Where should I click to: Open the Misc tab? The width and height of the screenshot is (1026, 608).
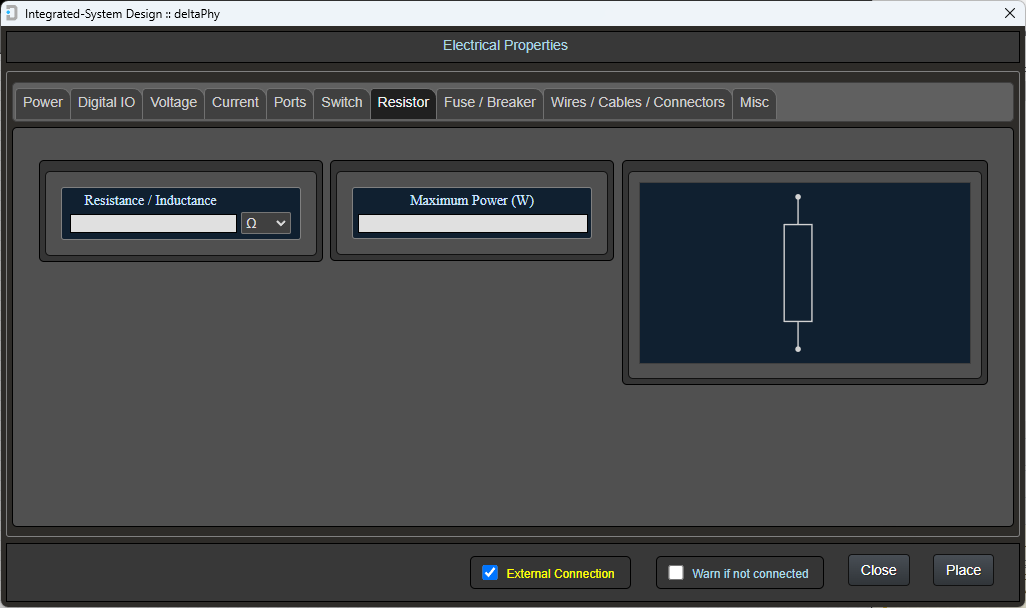[x=754, y=103]
